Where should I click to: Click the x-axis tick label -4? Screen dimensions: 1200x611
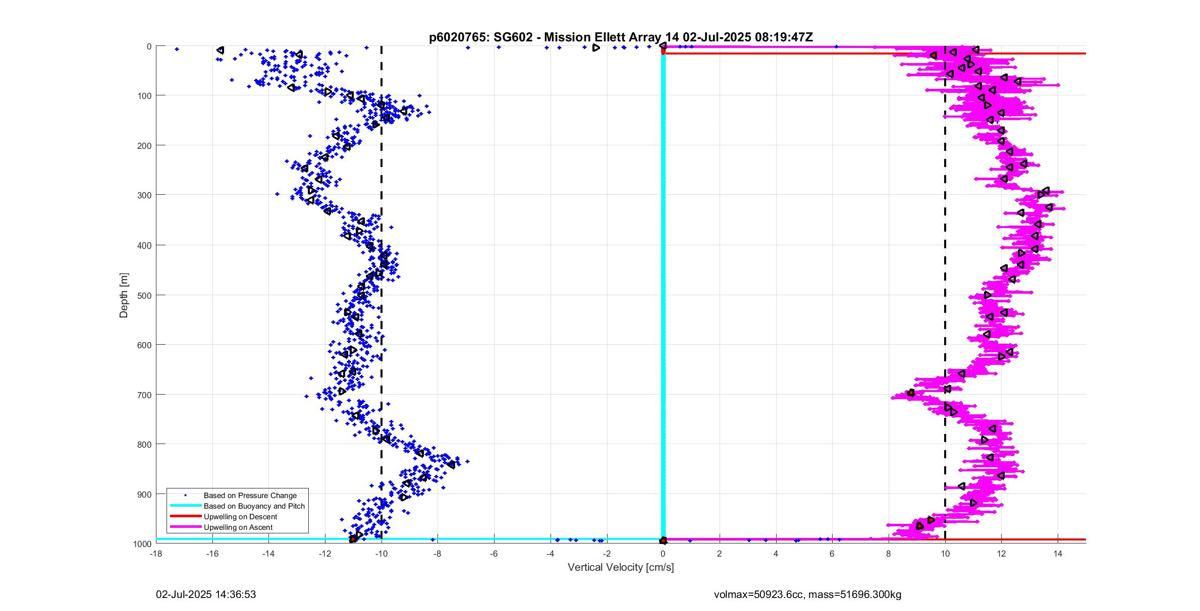click(x=550, y=552)
